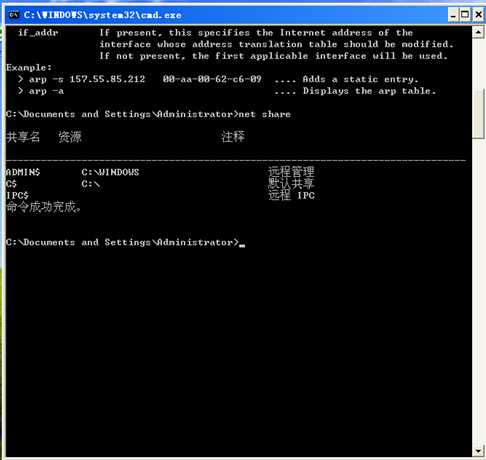
Task: Click the 远程管理 remark text
Action: point(291,172)
